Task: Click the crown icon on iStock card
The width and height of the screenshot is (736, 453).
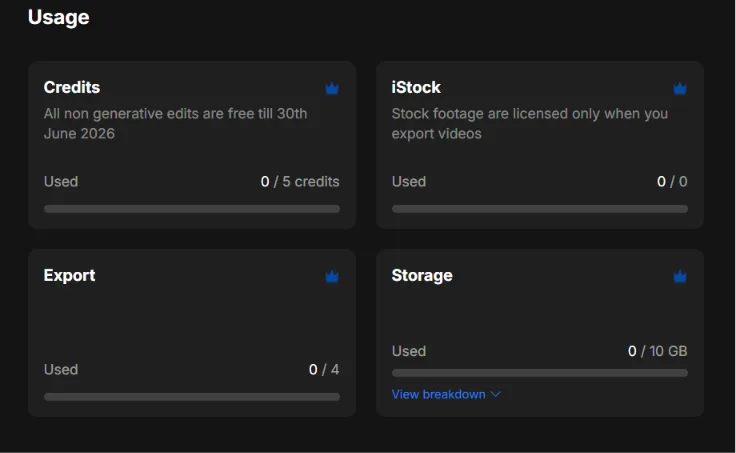Action: click(680, 88)
